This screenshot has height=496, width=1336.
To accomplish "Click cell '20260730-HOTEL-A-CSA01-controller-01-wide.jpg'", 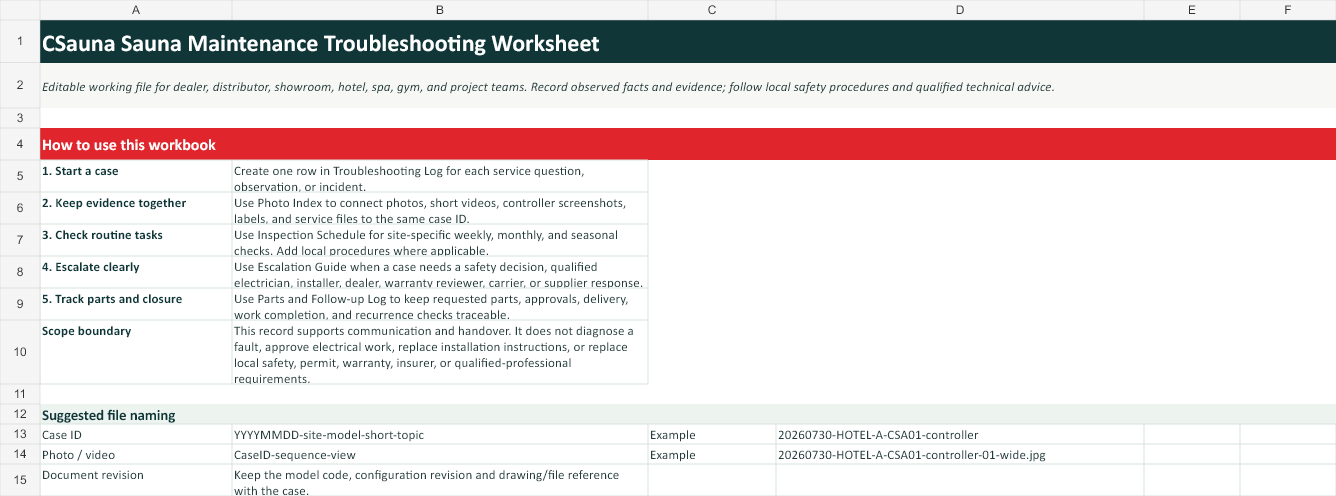I will coord(960,454).
